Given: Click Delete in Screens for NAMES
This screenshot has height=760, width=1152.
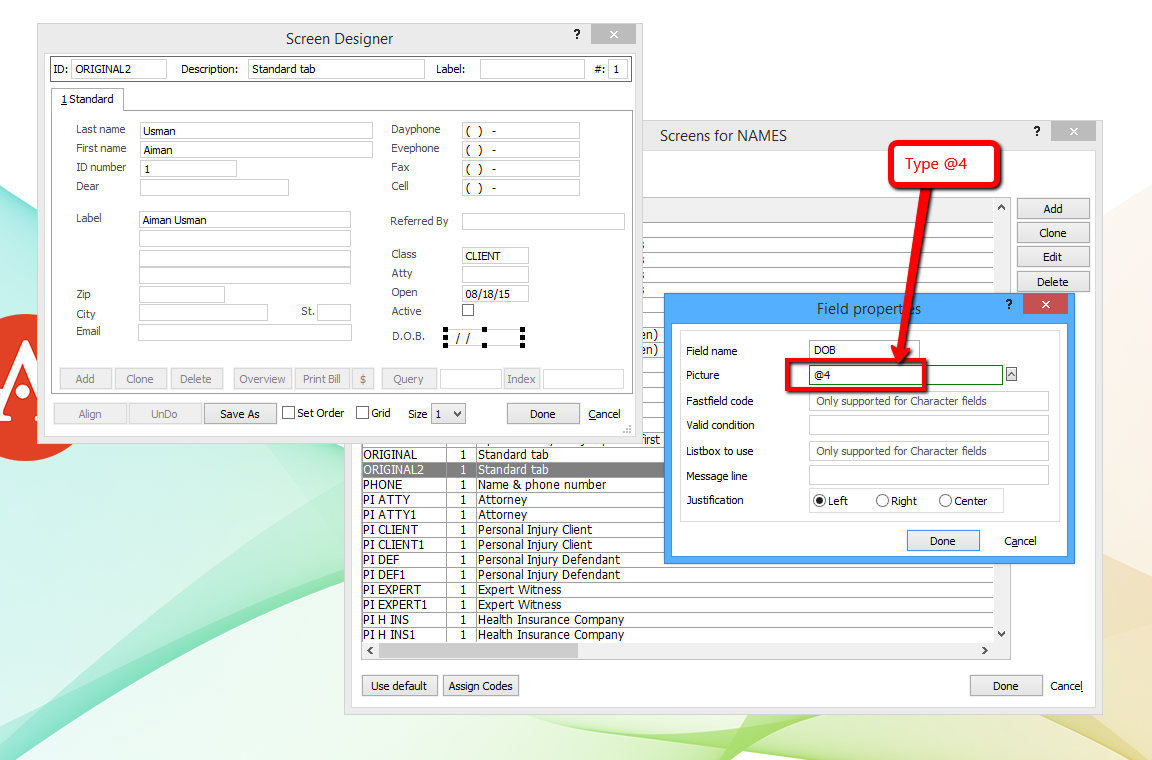Looking at the screenshot, I should [x=1053, y=282].
